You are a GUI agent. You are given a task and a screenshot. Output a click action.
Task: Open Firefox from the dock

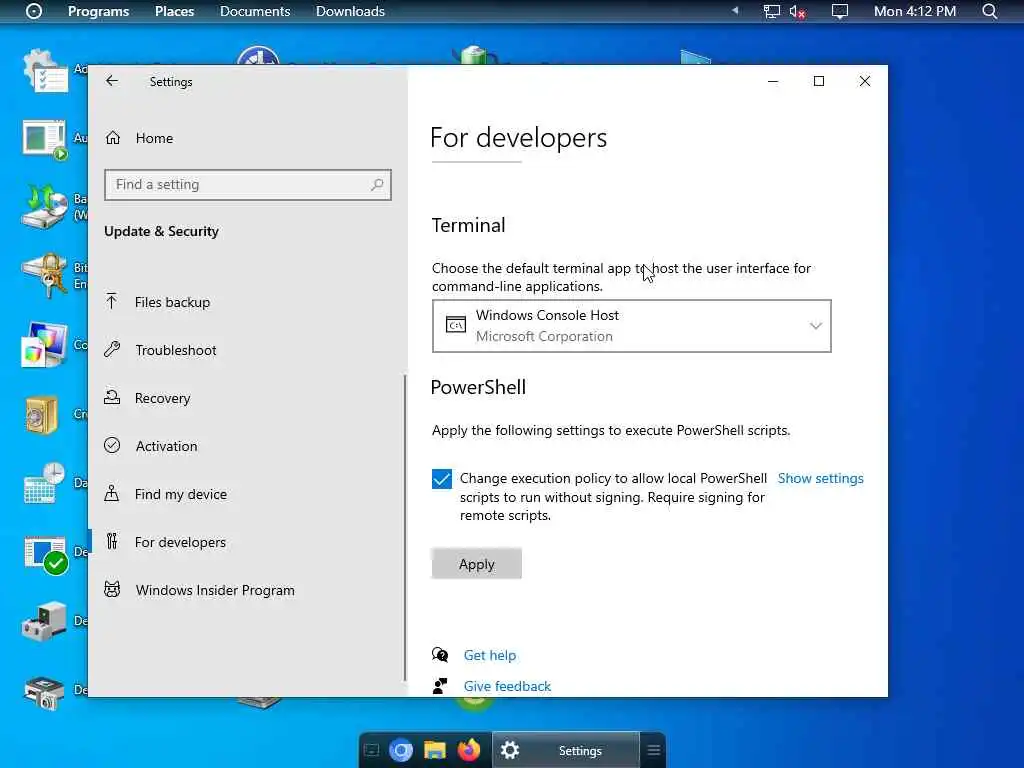[468, 750]
